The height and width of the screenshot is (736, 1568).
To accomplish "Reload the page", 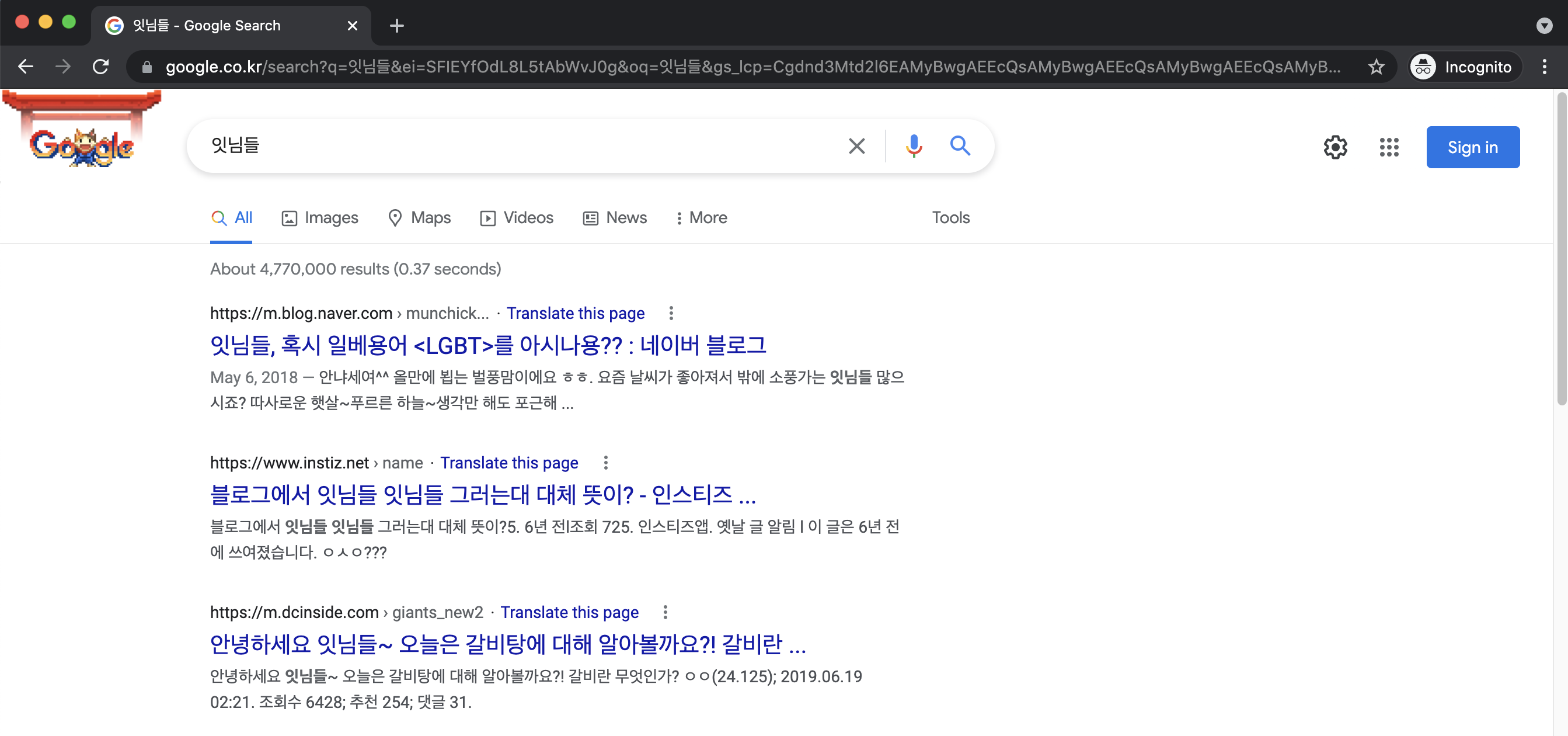I will click(101, 67).
